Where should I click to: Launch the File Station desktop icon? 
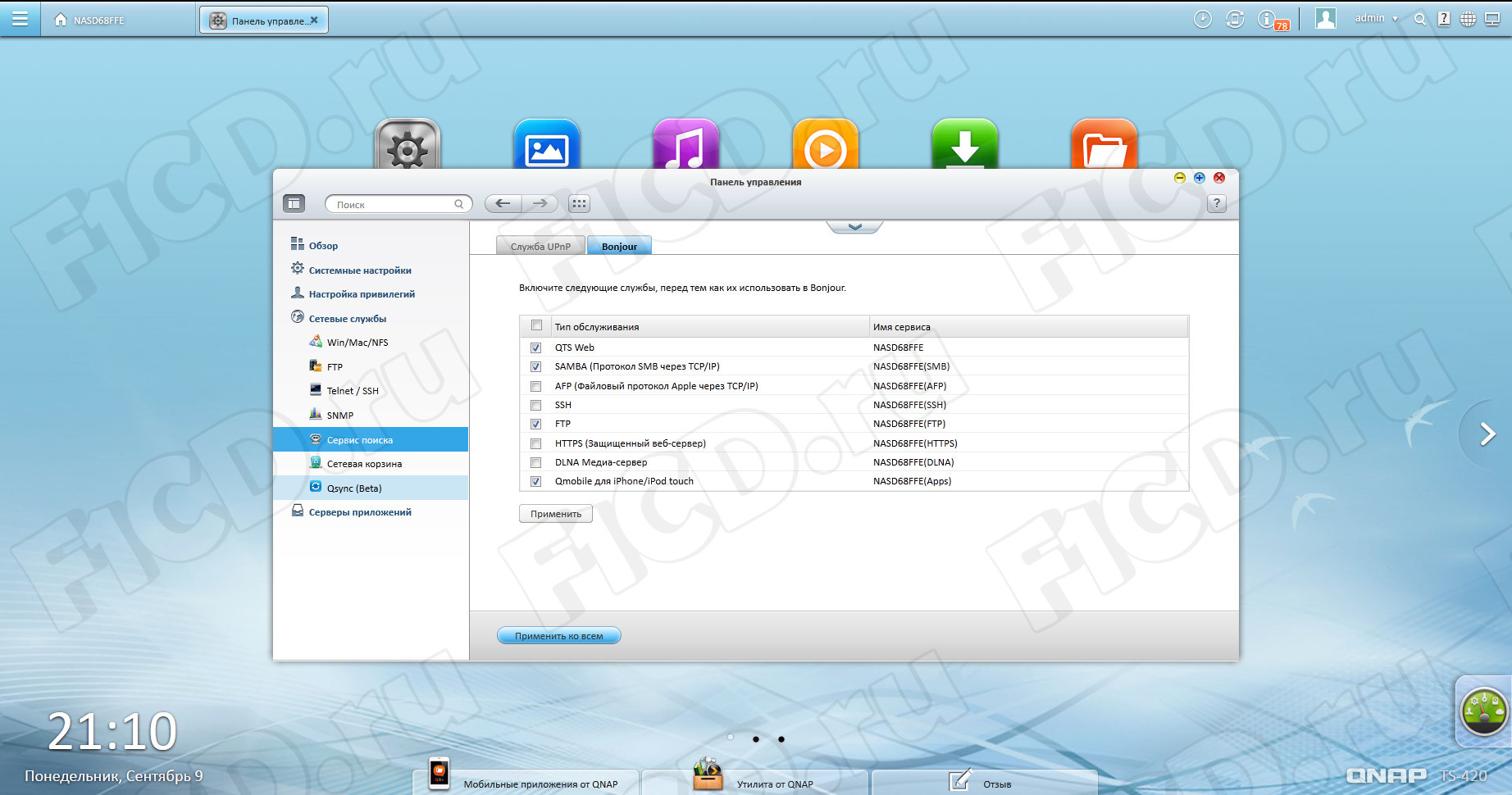pyautogui.click(x=1104, y=144)
